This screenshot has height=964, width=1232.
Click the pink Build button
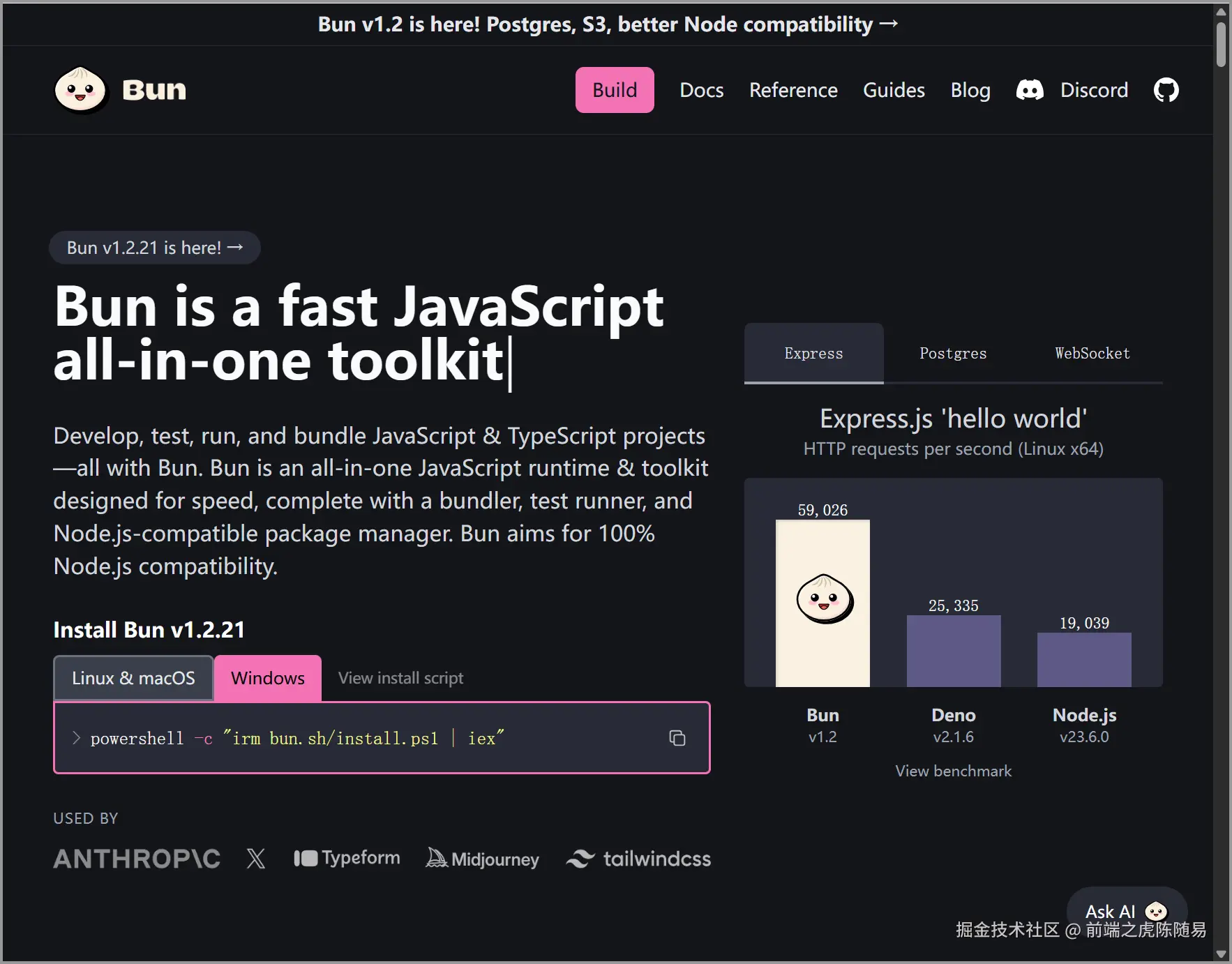coord(615,90)
